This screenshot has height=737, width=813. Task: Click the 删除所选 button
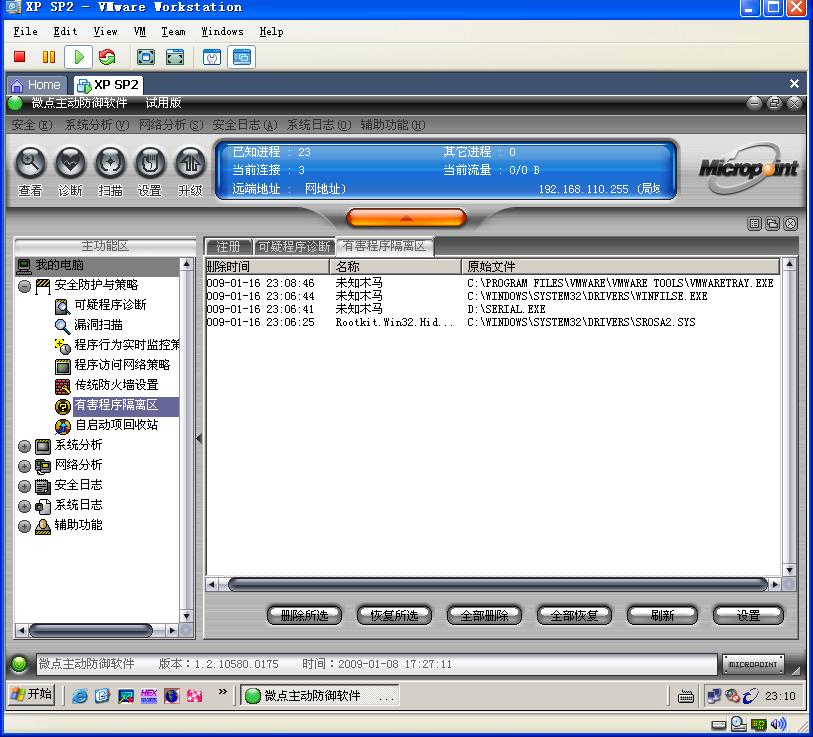tap(304, 616)
